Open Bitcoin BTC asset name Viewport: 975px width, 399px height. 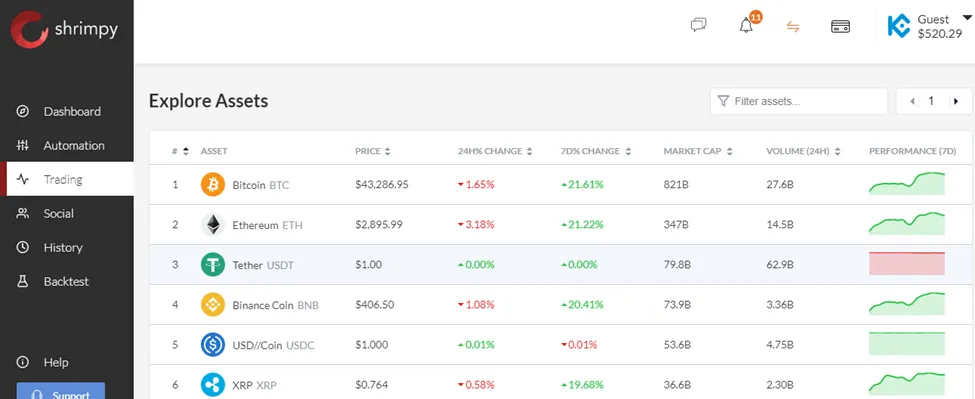pos(261,185)
